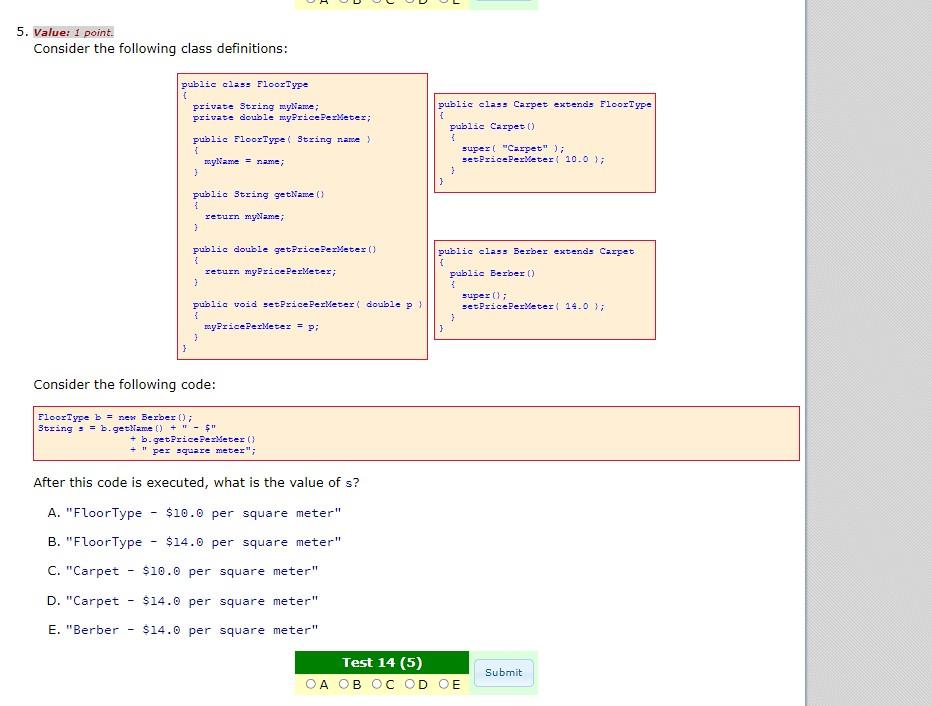This screenshot has width=932, height=706.
Task: Click 'super( "Carpet" );' code line
Action: pos(513,149)
